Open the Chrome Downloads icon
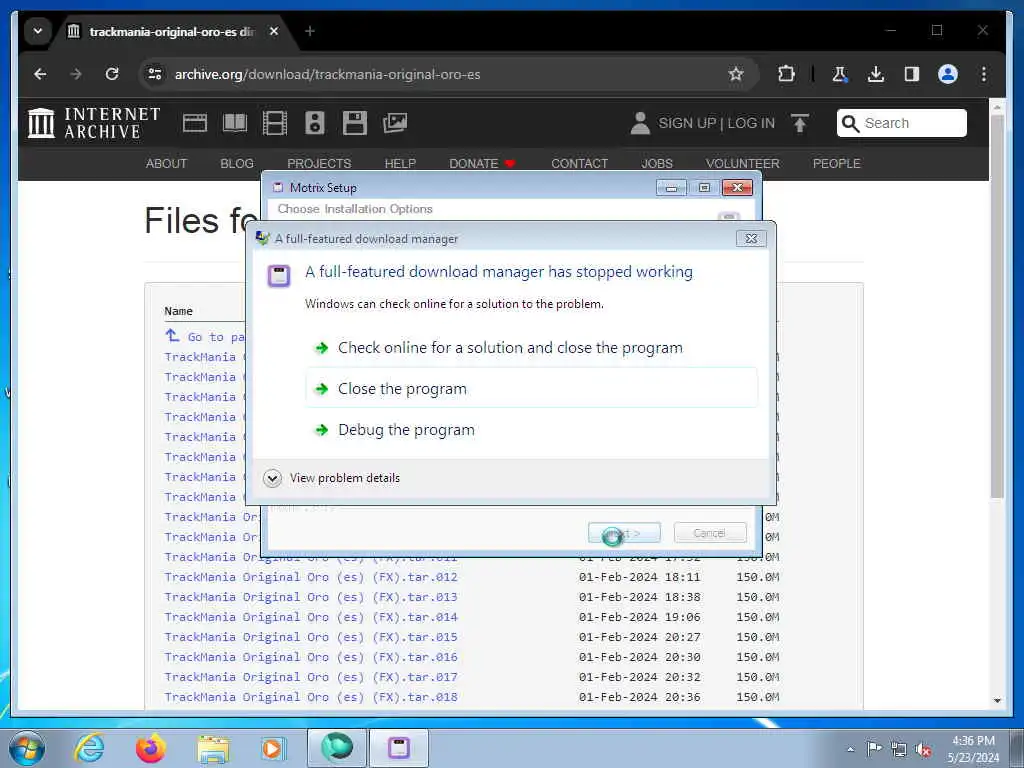Screen dimensions: 1024x768 click(x=876, y=74)
